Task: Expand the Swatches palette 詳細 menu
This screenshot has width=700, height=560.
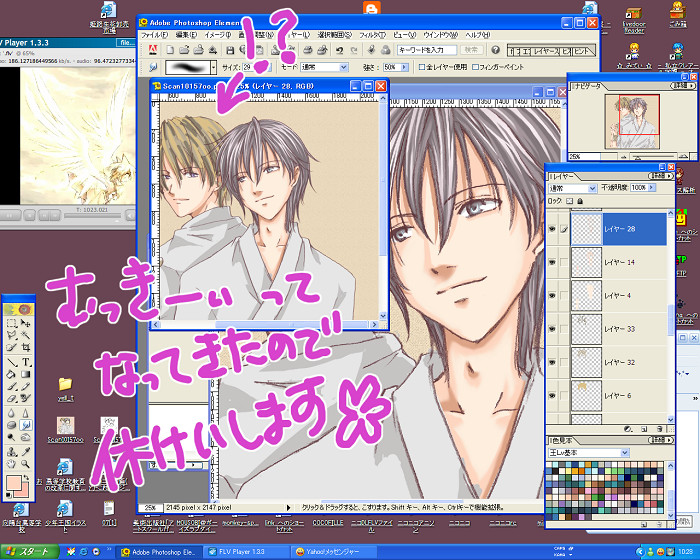Action: pyautogui.click(x=661, y=440)
